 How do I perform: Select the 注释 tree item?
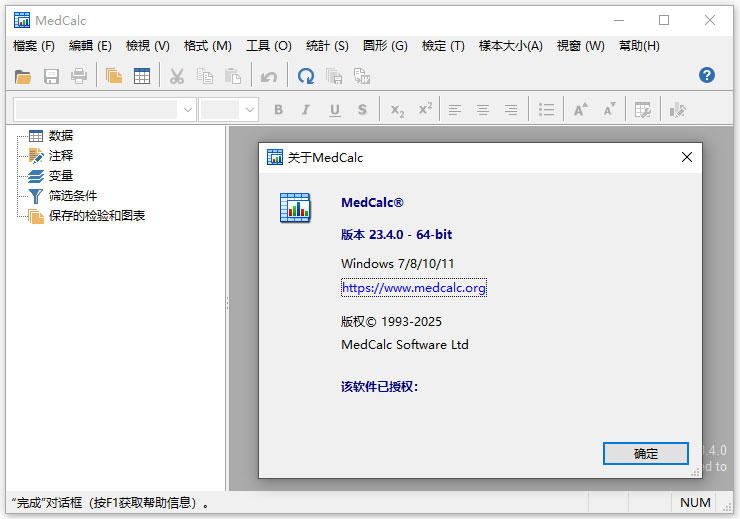[x=61, y=156]
